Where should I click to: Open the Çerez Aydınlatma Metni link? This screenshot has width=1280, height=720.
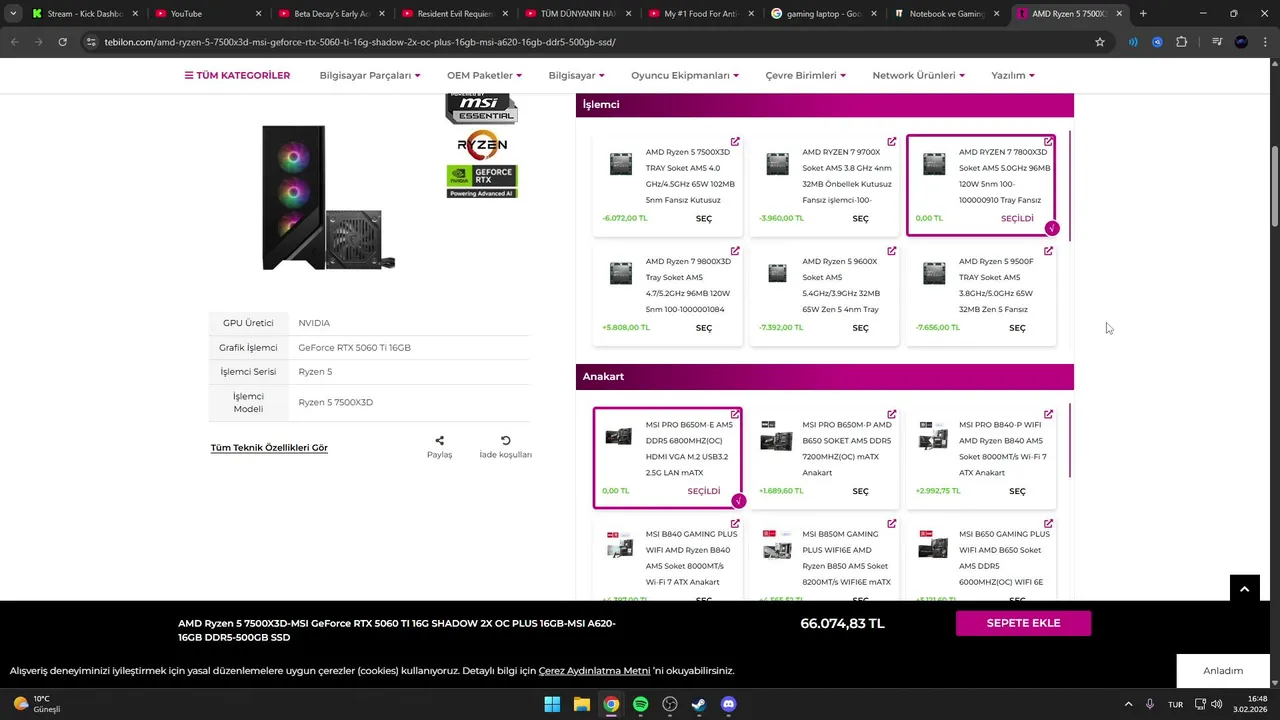click(594, 671)
